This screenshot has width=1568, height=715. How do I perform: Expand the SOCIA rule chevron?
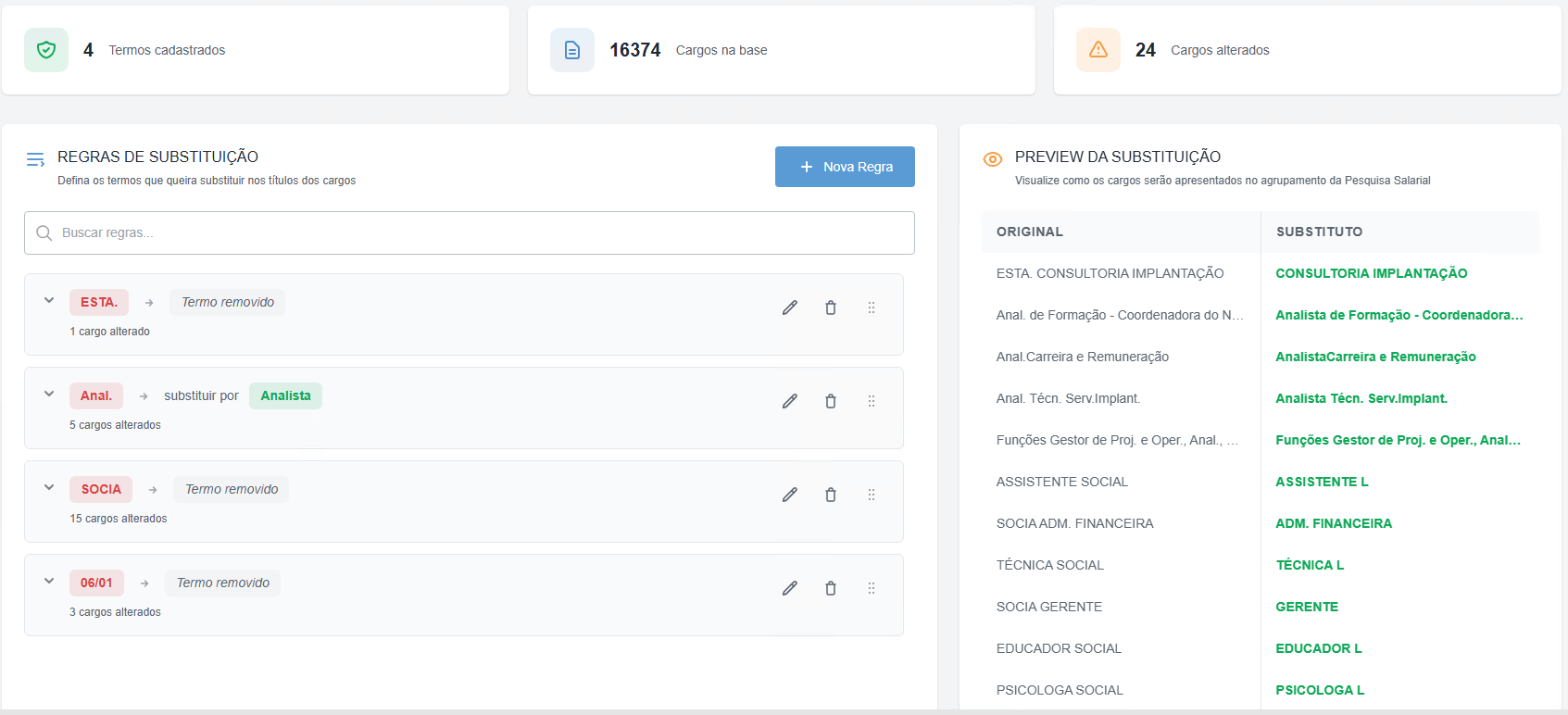click(x=49, y=487)
